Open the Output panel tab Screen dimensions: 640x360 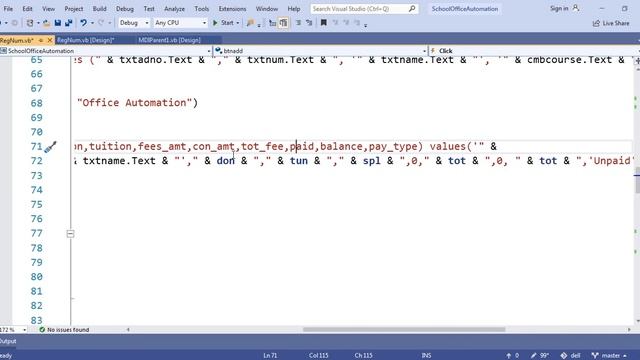click(8, 341)
